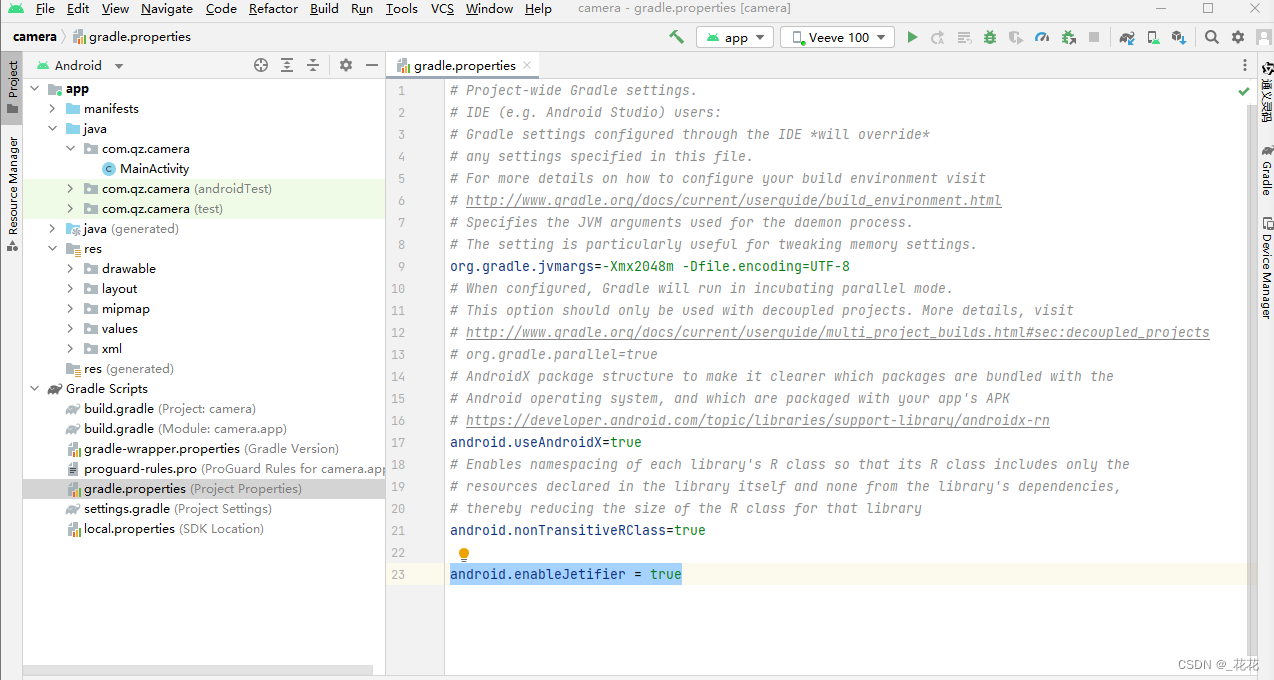Open the editor tabs three-dot menu
Viewport: 1274px width, 680px height.
[x=1243, y=65]
